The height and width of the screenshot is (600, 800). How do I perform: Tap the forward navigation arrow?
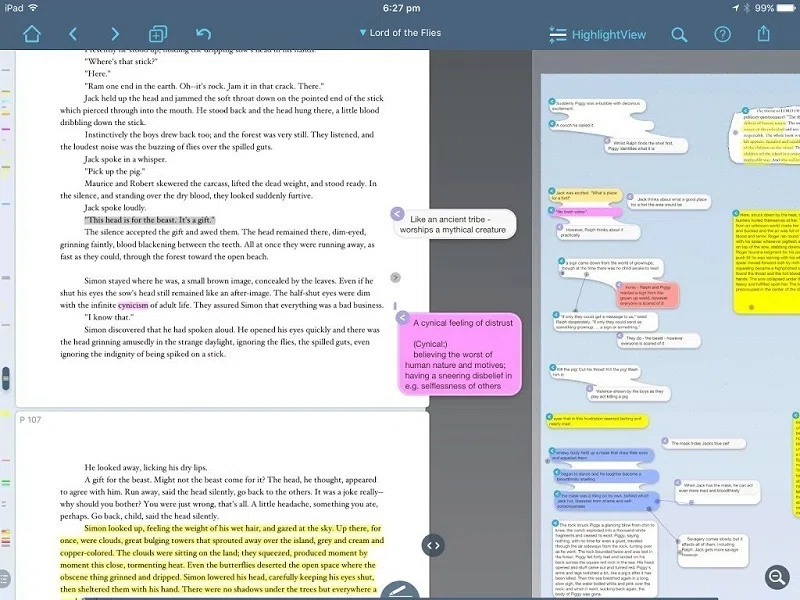(x=115, y=34)
